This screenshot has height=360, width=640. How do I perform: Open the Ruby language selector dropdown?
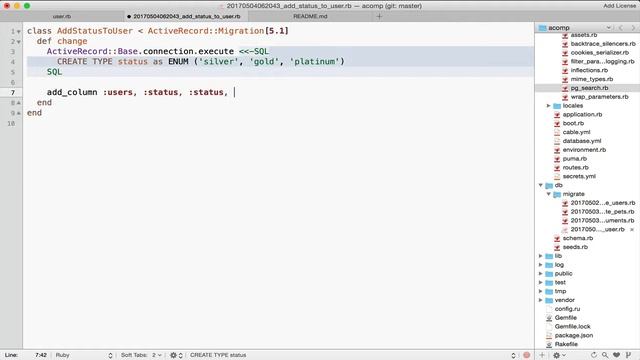coord(84,355)
